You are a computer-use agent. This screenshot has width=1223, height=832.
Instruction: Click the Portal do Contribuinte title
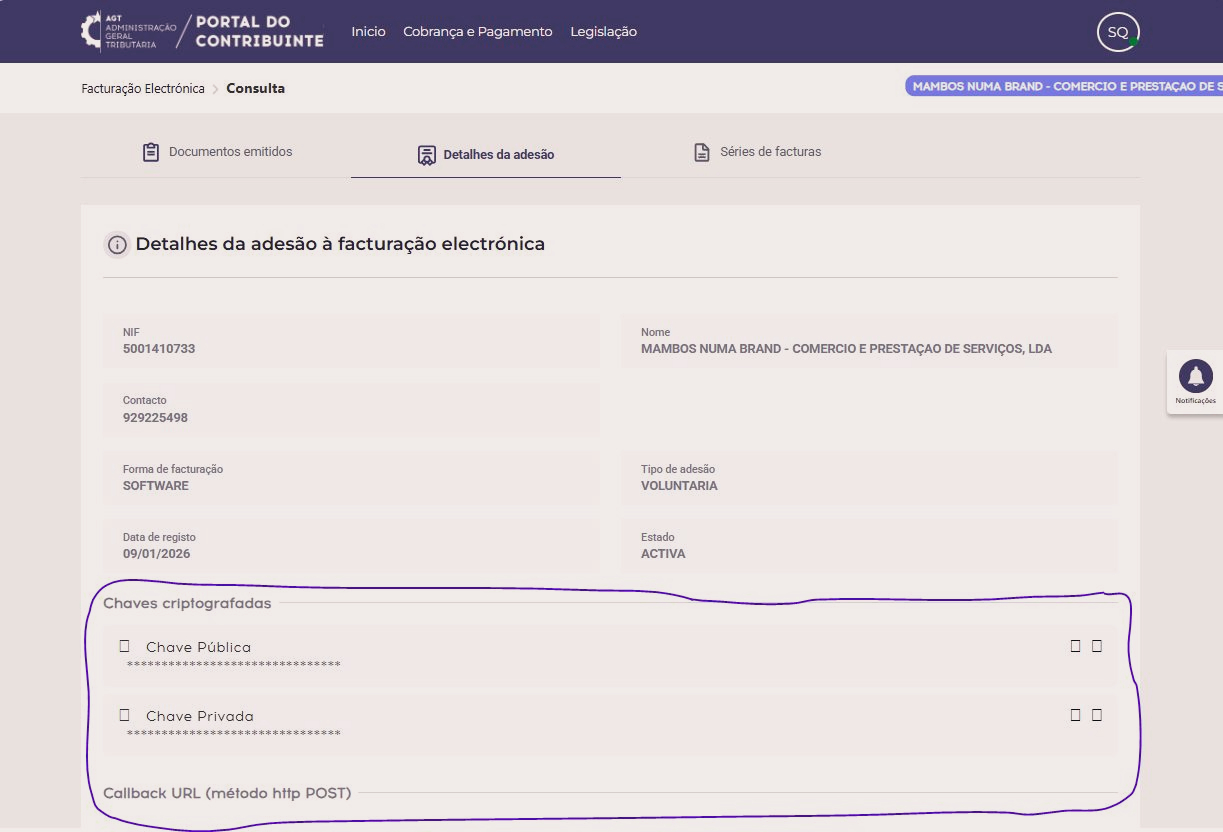pyautogui.click(x=259, y=32)
